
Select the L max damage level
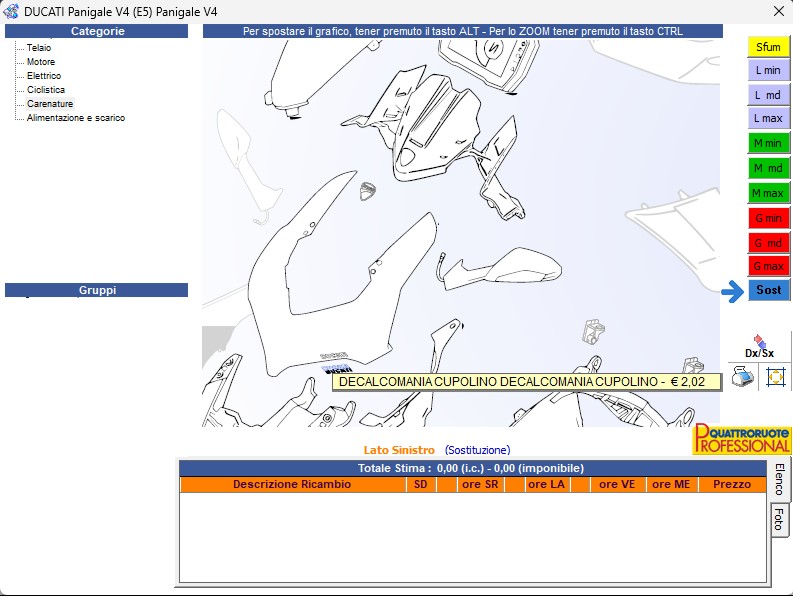[x=768, y=118]
